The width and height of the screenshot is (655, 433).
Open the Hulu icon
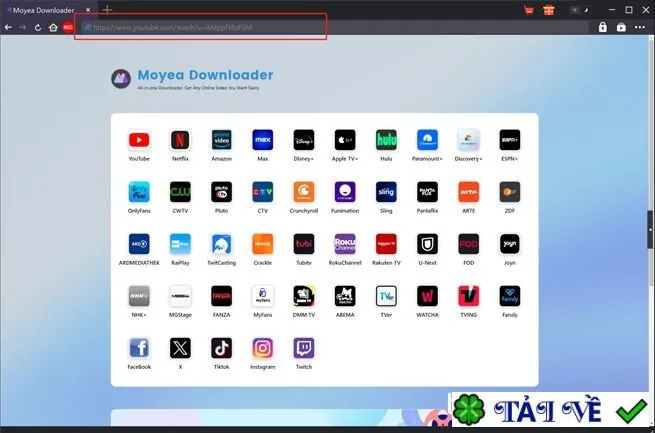tap(386, 140)
